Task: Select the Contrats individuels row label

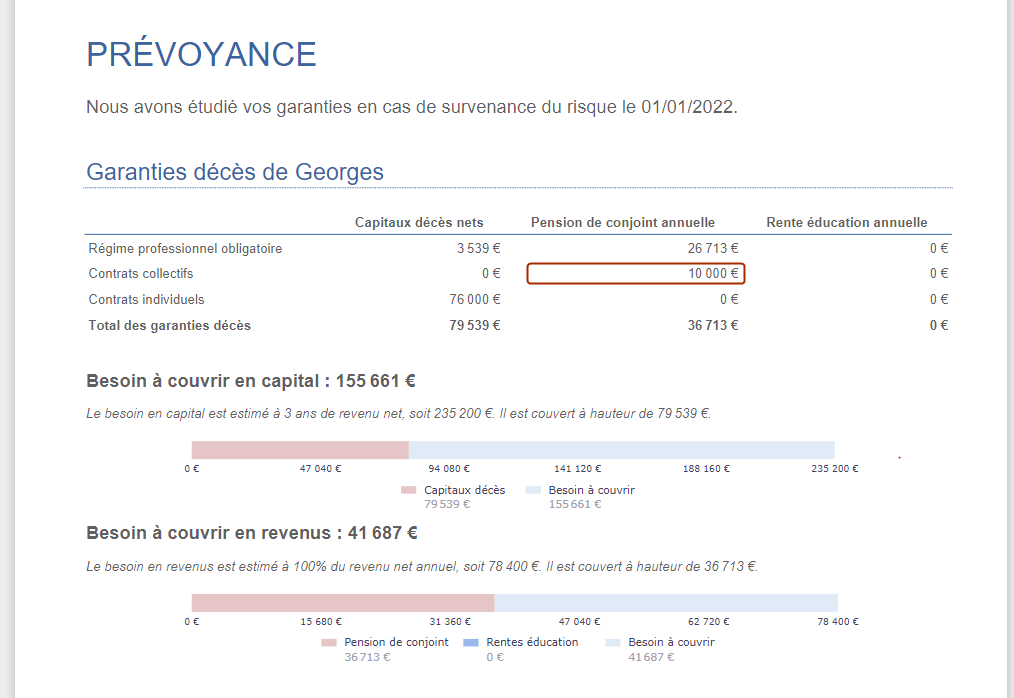Action: coord(146,299)
